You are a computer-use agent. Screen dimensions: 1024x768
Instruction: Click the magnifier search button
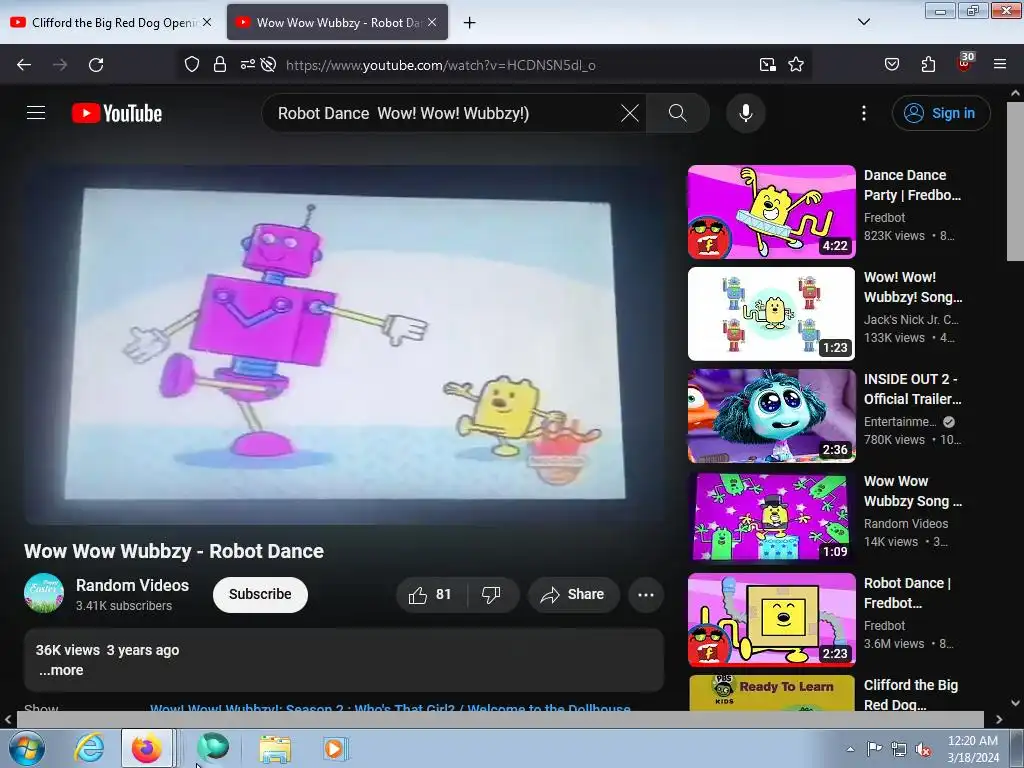(x=677, y=113)
